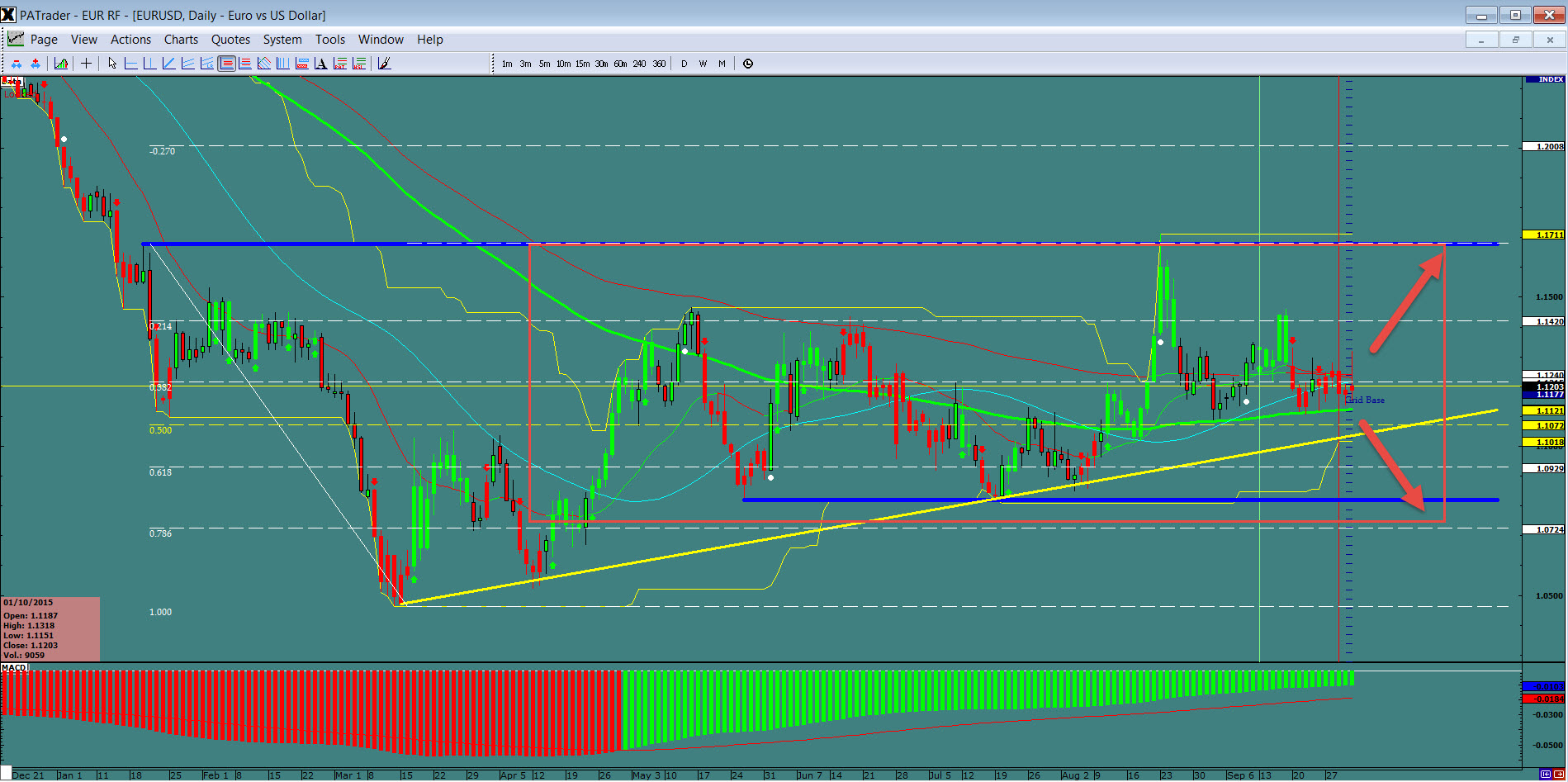Switch chart to 1m timeframe
Image resolution: width=1568 pixels, height=782 pixels.
click(507, 64)
